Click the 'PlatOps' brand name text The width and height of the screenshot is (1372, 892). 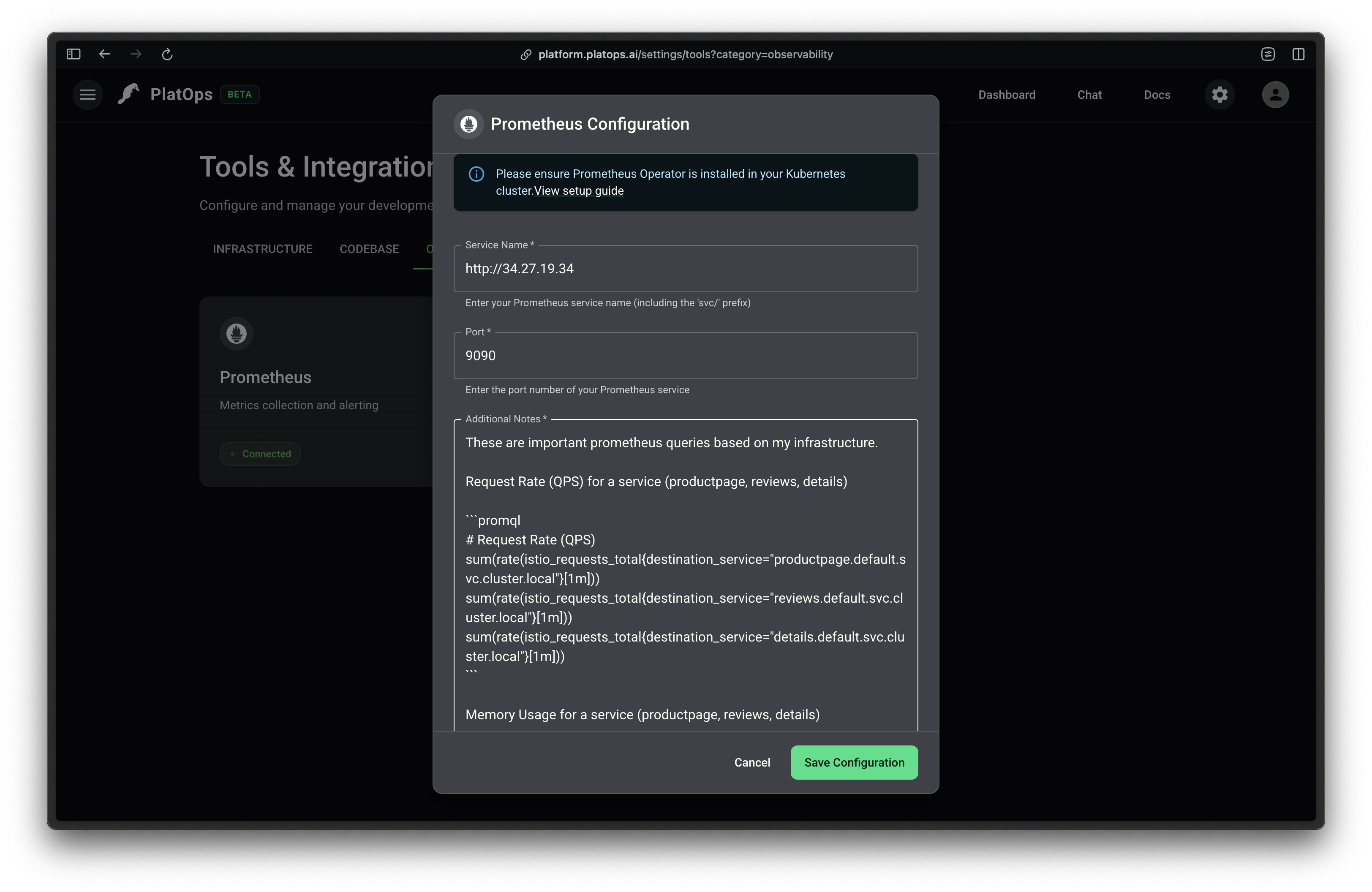181,95
